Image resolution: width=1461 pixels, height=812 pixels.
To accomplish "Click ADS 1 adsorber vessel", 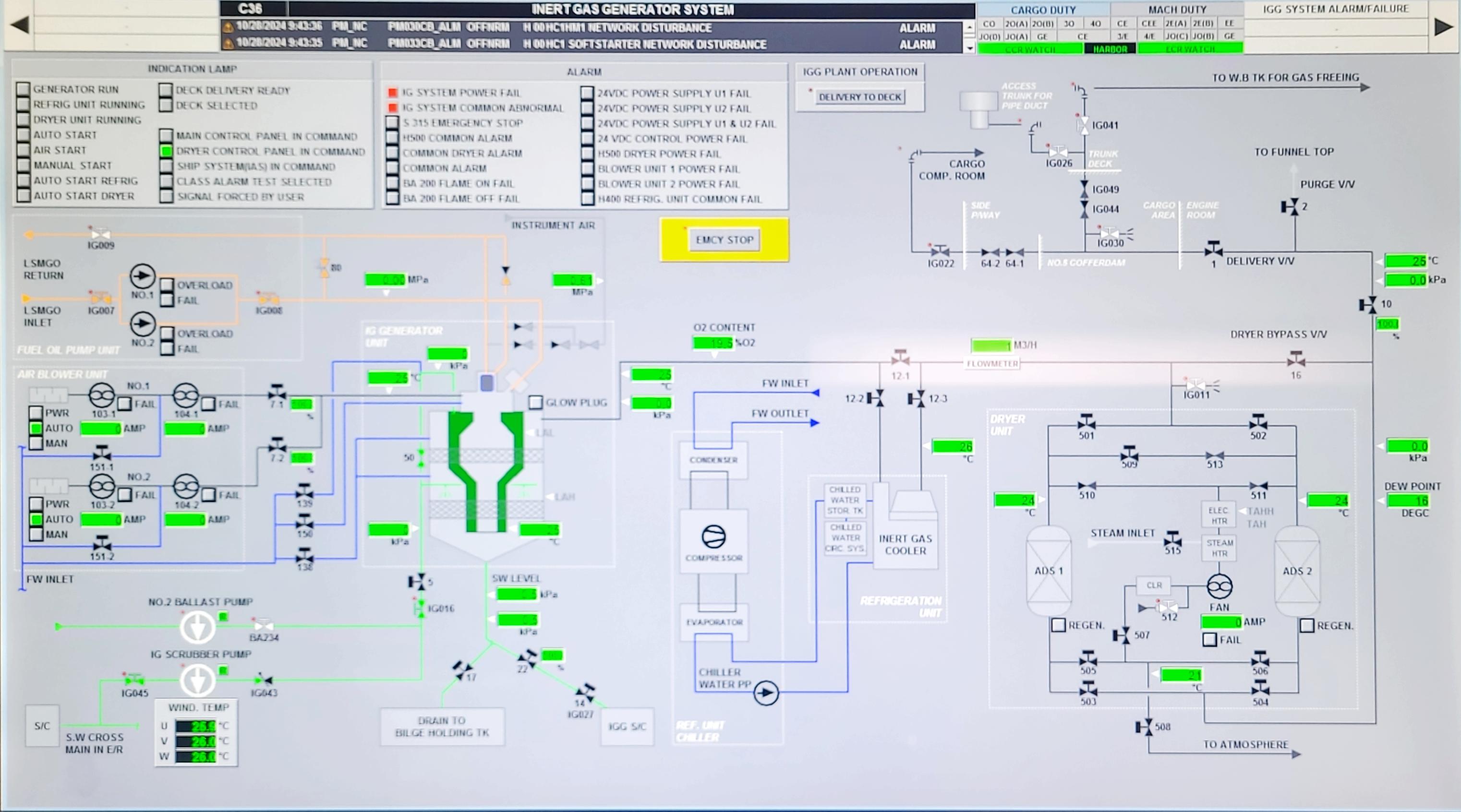I will tap(1048, 571).
